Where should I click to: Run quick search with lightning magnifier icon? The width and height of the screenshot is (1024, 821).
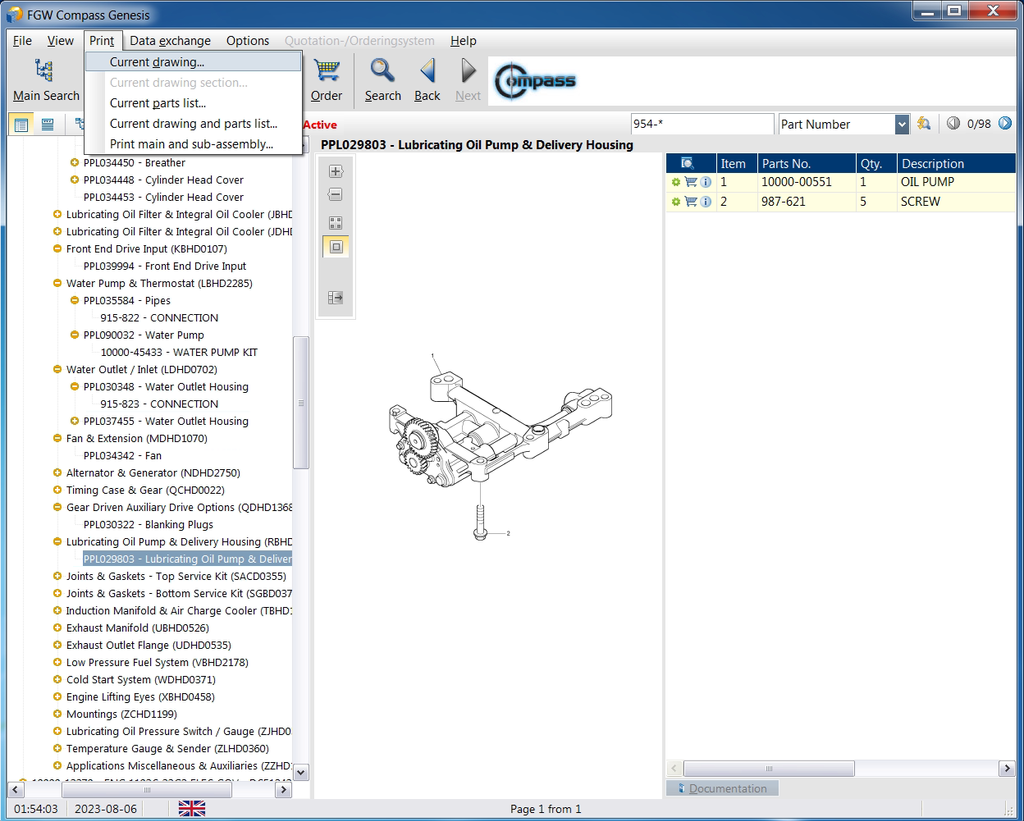(x=924, y=124)
